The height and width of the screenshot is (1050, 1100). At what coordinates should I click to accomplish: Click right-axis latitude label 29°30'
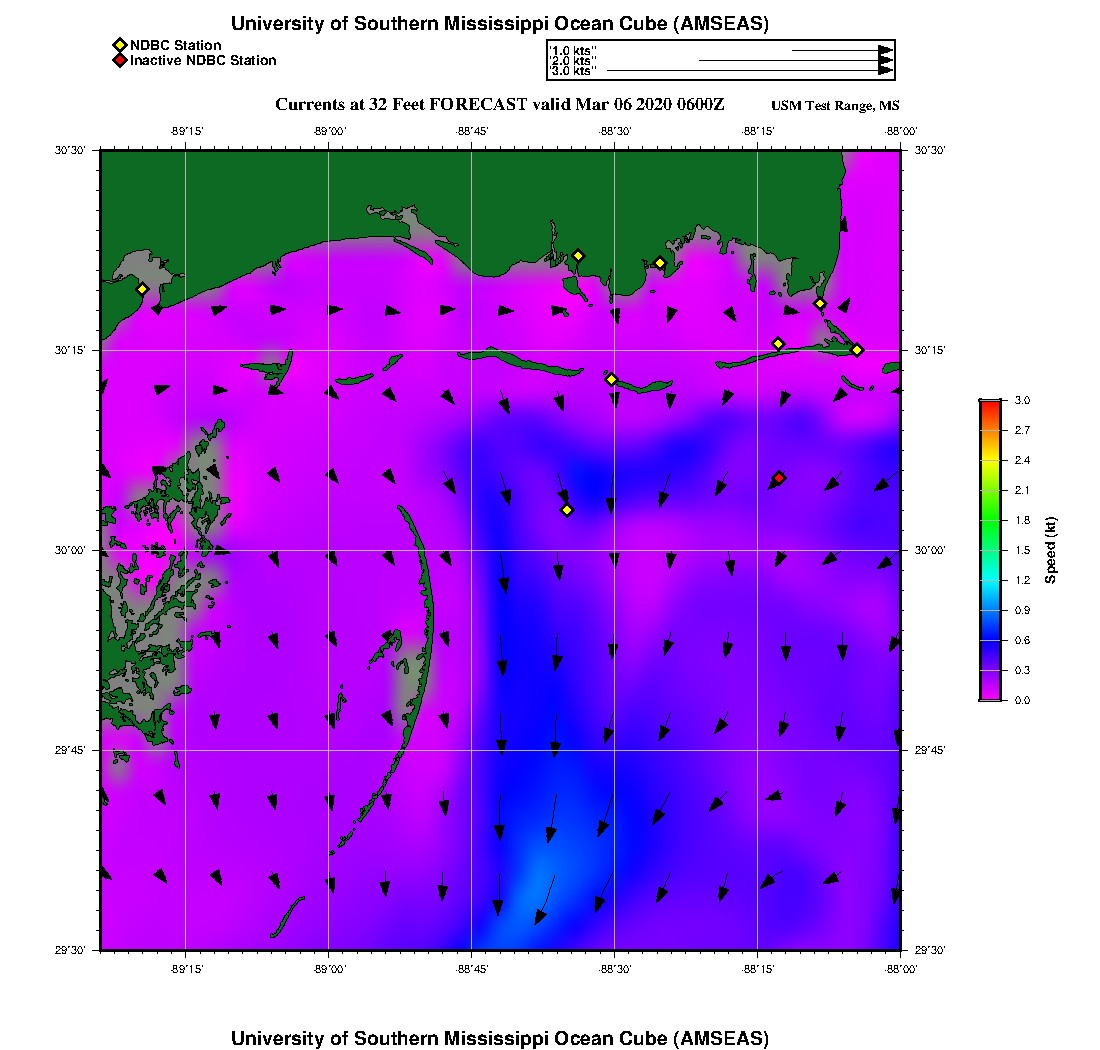coord(930,950)
